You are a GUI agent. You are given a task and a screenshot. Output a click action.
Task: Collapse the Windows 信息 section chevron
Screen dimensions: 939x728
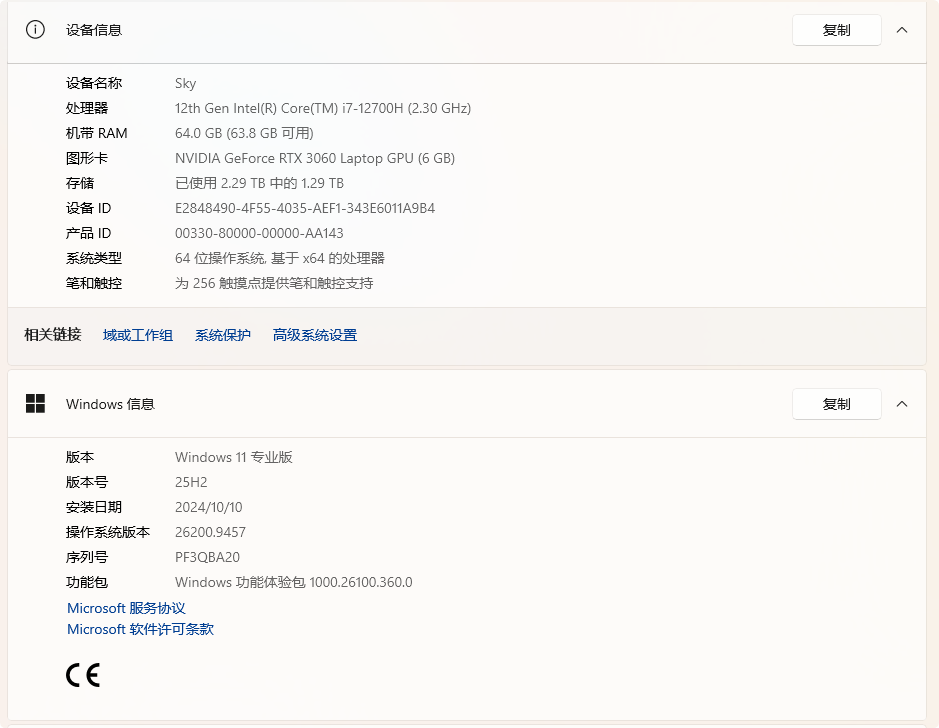point(901,404)
